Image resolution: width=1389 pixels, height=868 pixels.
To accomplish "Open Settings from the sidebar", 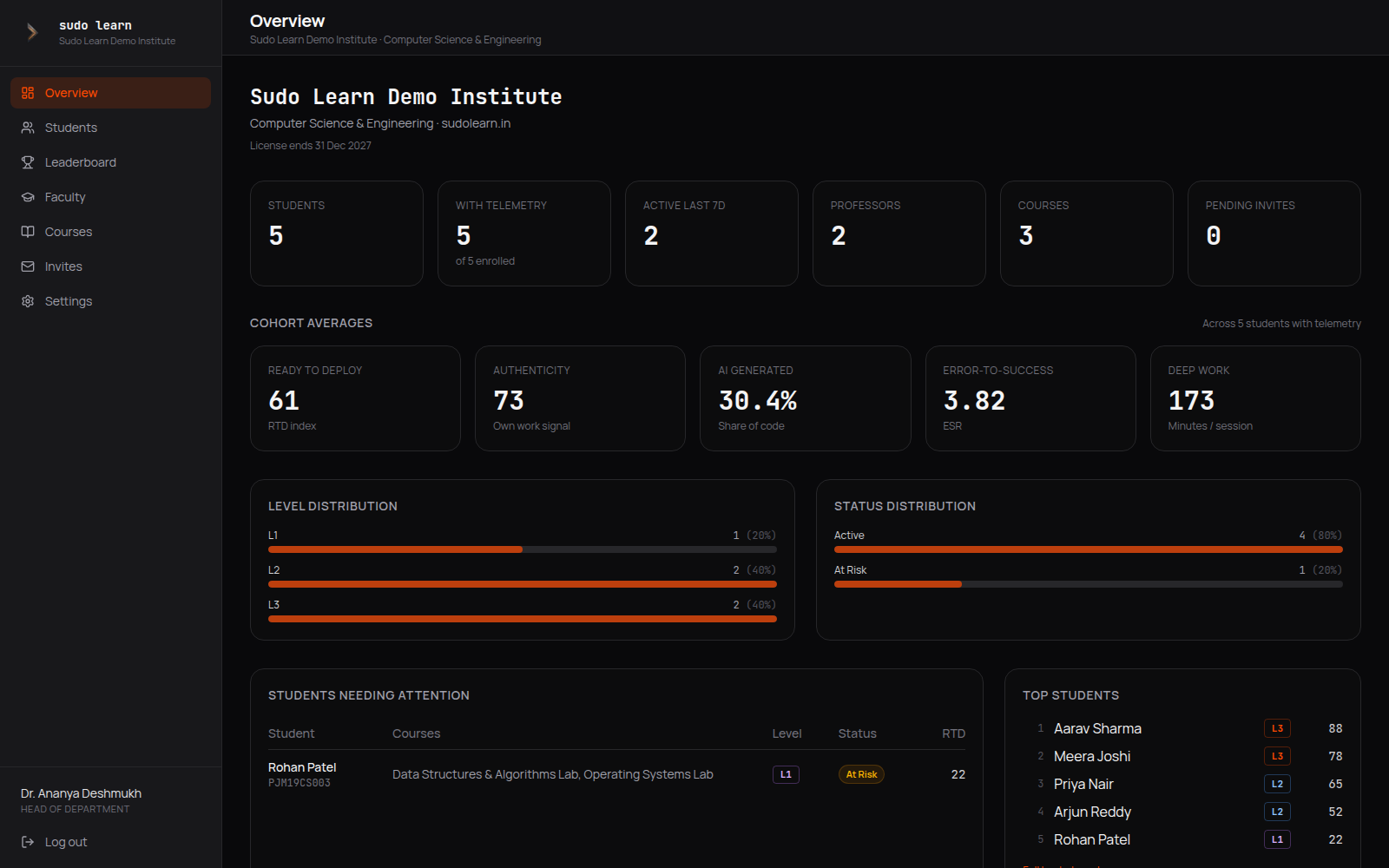I will coord(110,301).
